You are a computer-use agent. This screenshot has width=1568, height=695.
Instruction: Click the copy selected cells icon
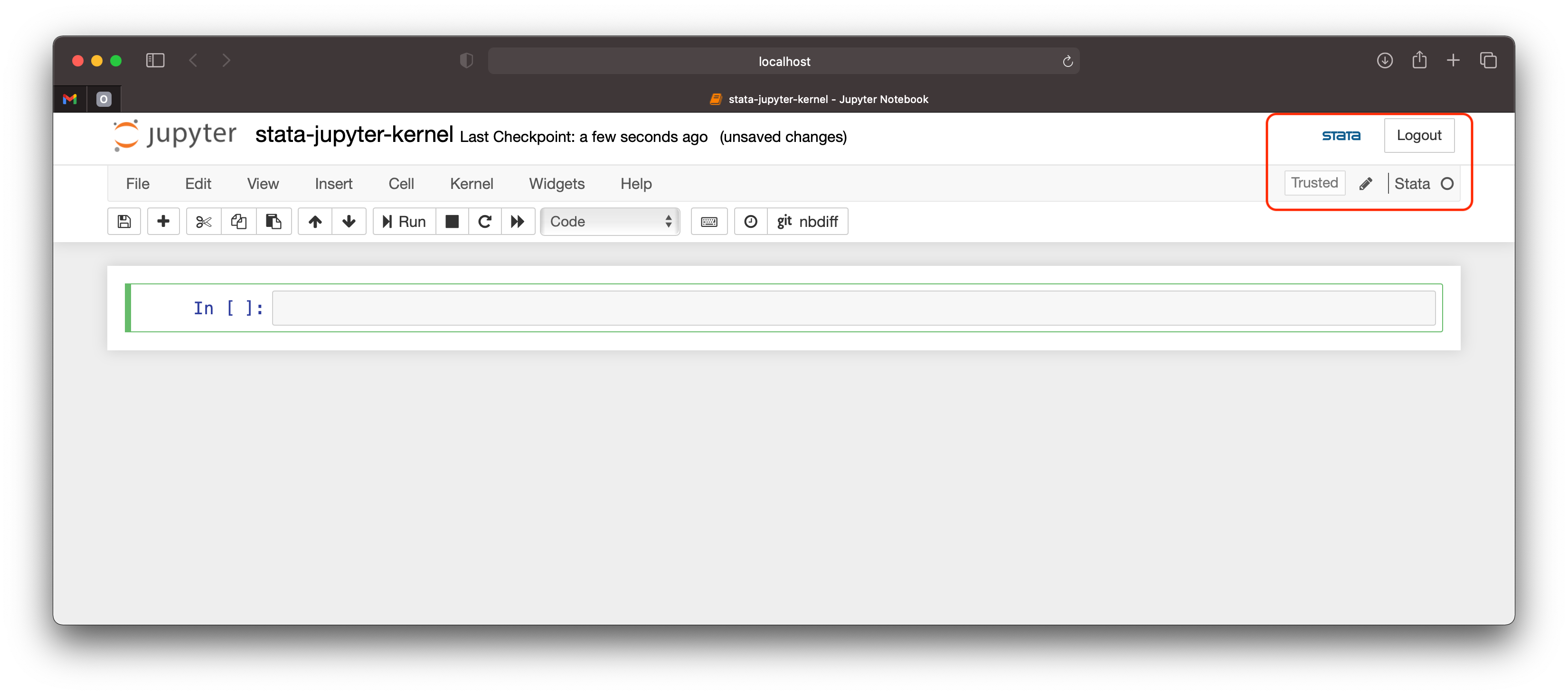pyautogui.click(x=239, y=221)
